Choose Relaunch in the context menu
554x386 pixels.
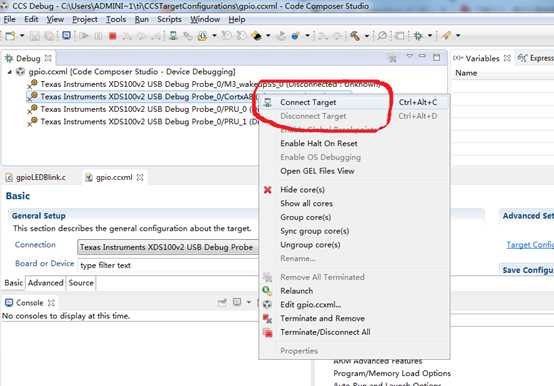[x=354, y=291]
